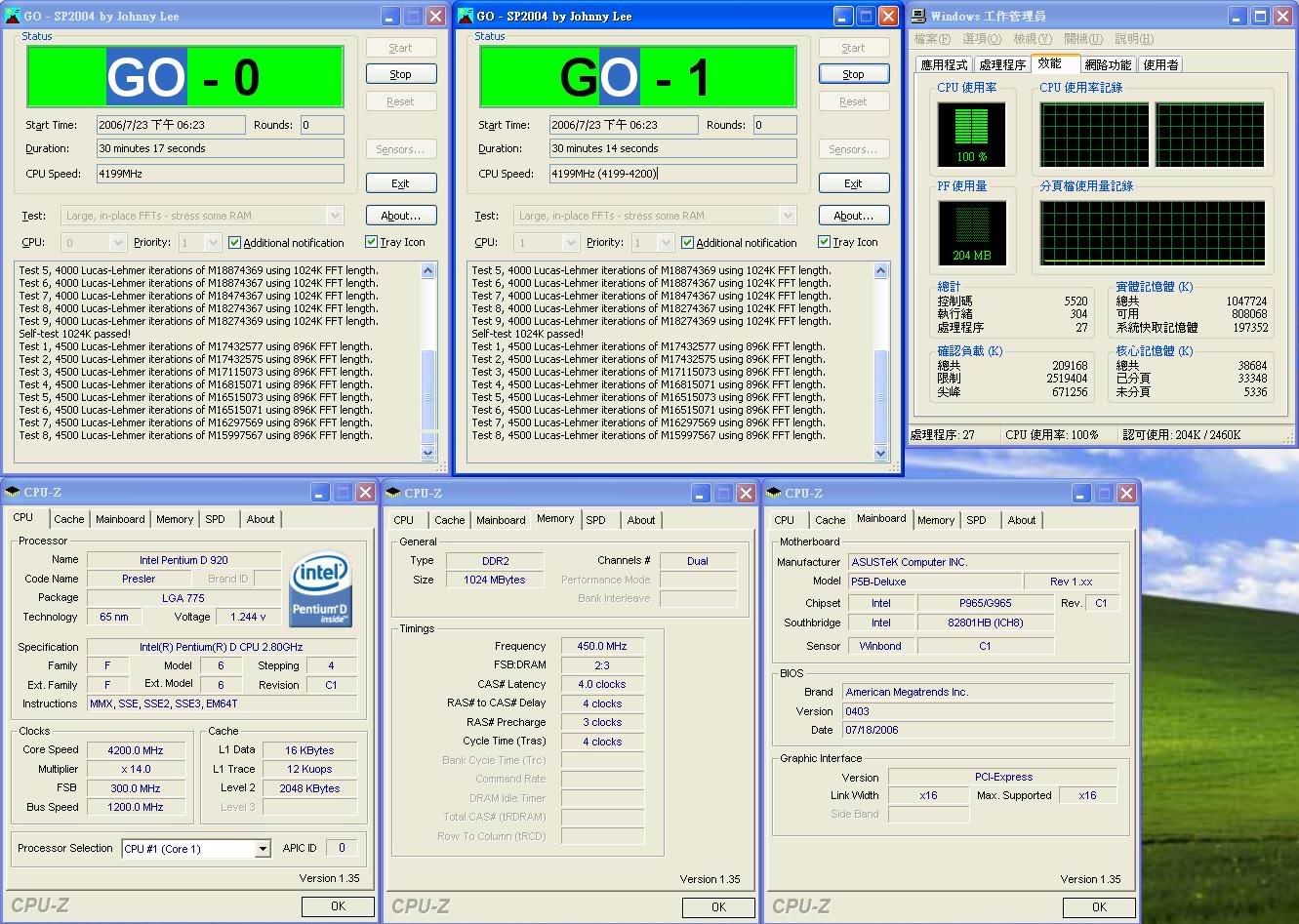Click Exit button in GO - 0 window
The width and height of the screenshot is (1299, 924).
click(x=401, y=183)
